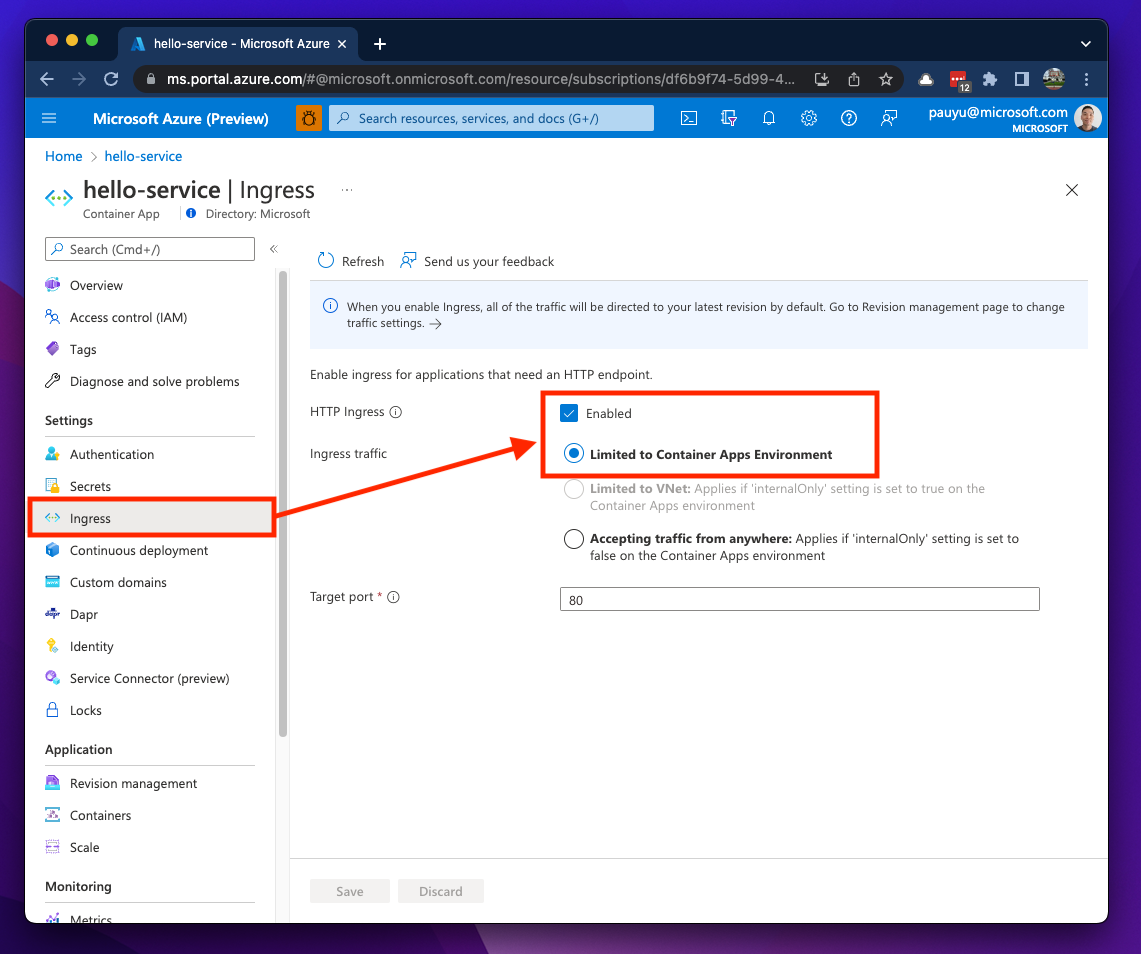Uncheck the HTTP Ingress Enabled checkbox

tap(569, 413)
